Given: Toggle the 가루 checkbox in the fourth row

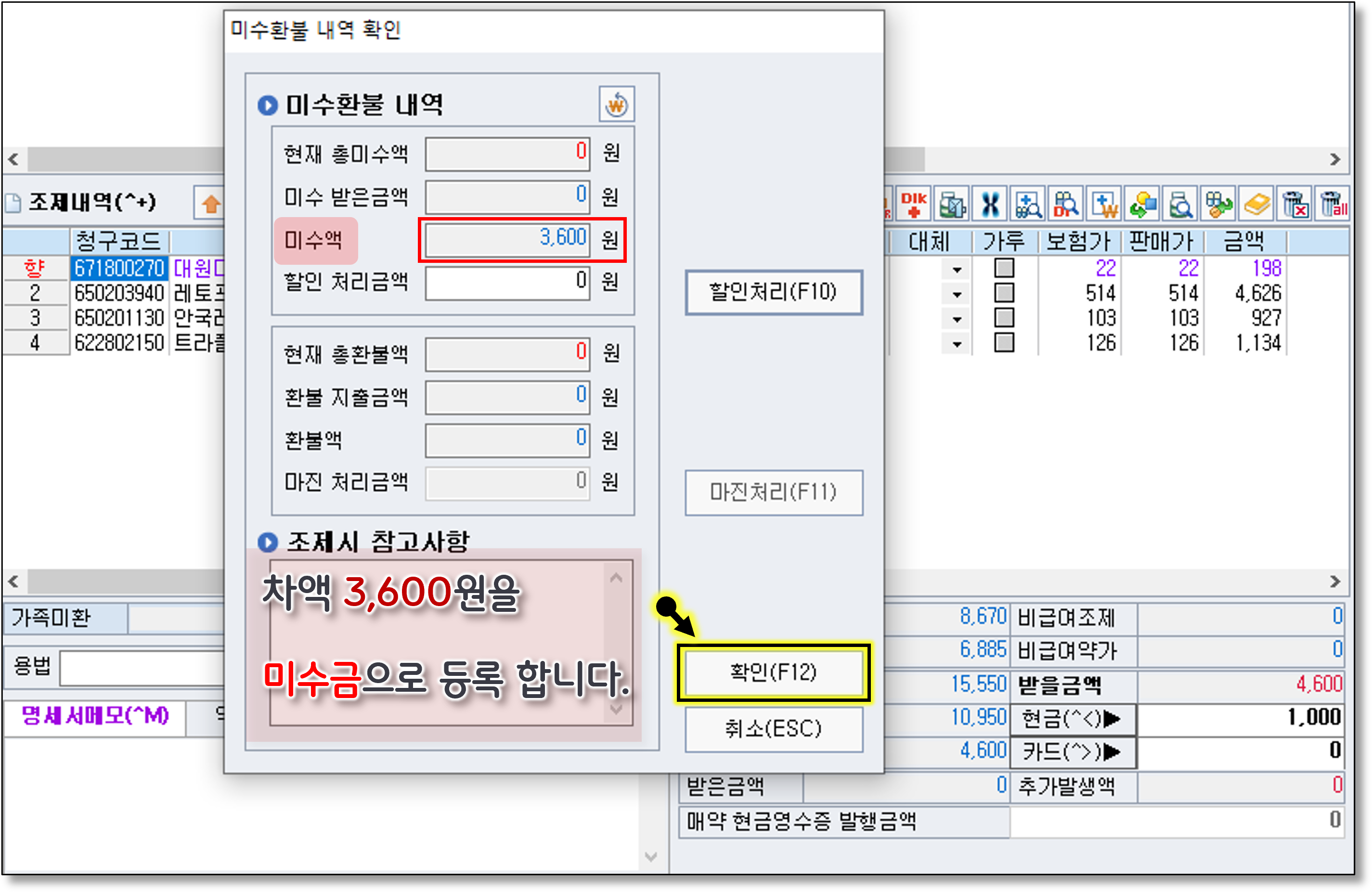Looking at the screenshot, I should (1004, 342).
